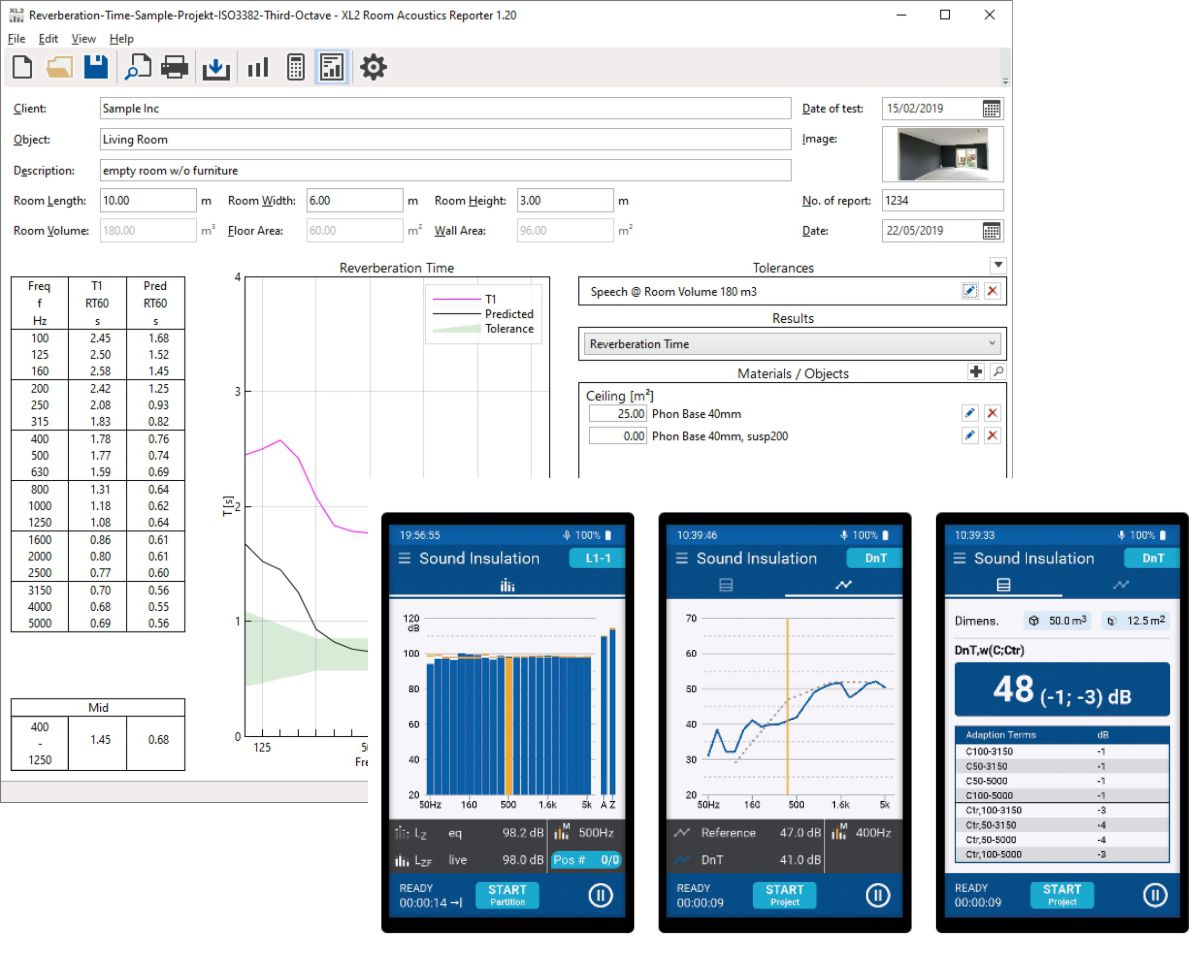
Task: Toggle the report view toolbar button
Action: [332, 68]
